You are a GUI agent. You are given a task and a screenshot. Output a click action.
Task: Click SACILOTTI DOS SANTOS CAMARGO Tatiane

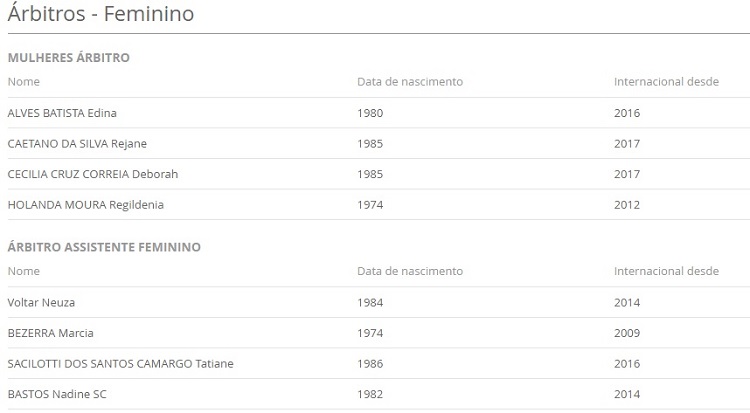point(121,364)
